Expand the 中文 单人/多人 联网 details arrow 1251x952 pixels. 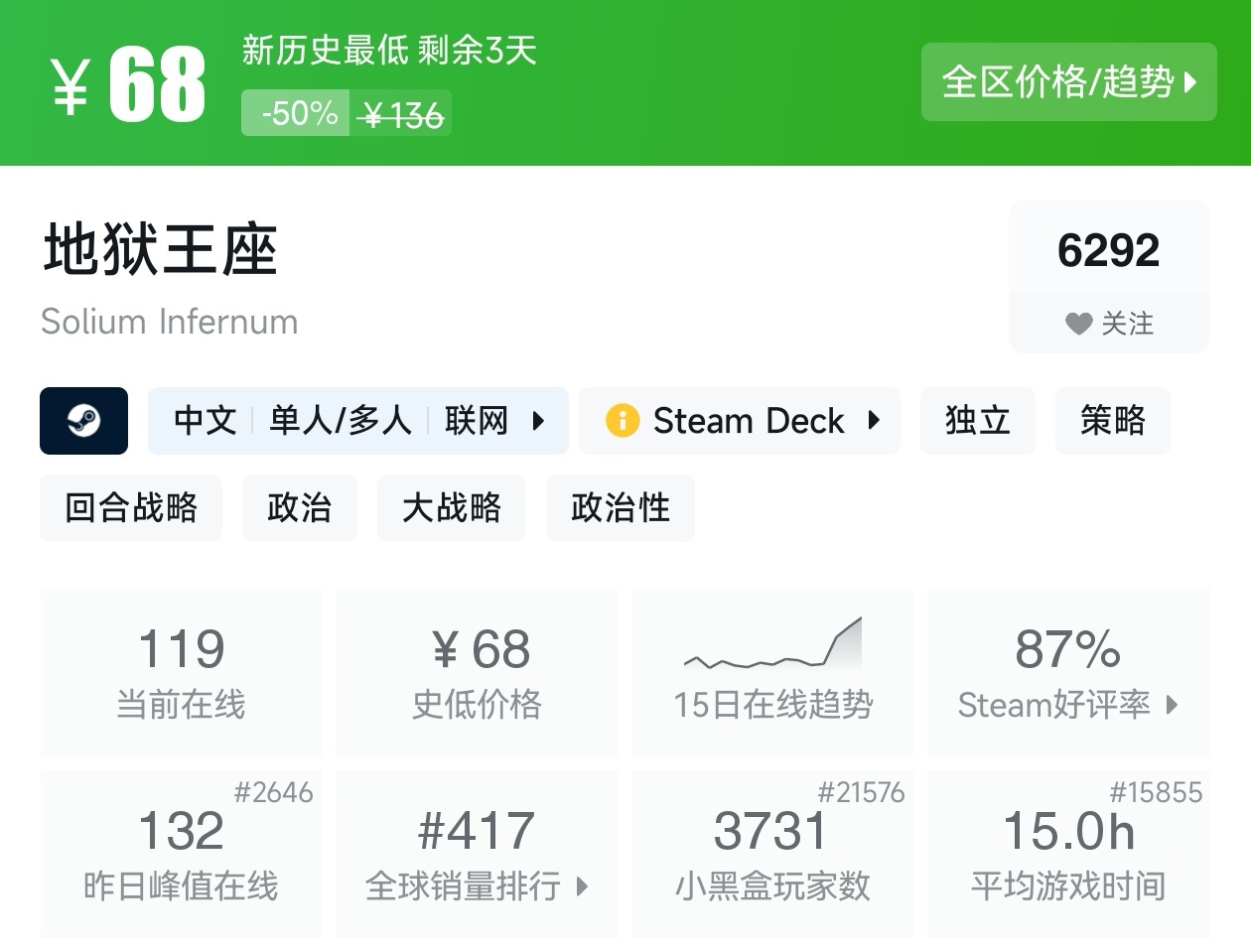[x=538, y=421]
